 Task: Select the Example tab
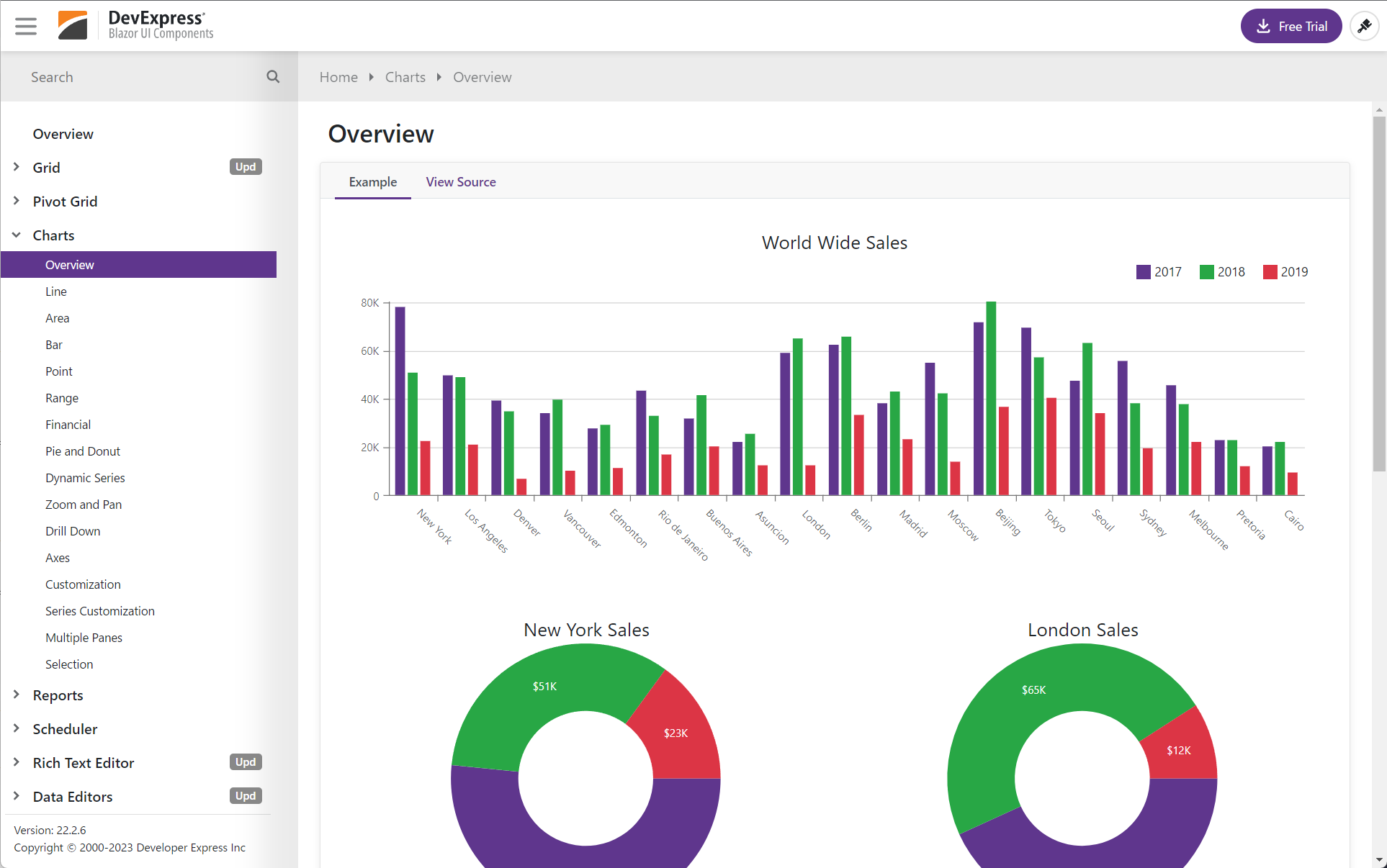point(373,182)
